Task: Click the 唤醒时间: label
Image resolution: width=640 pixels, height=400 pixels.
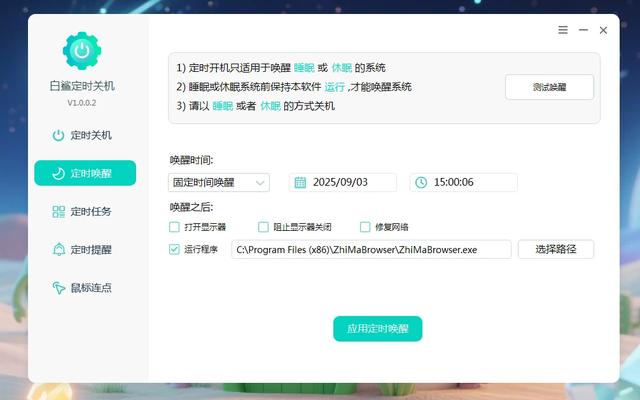Action: pyautogui.click(x=191, y=160)
